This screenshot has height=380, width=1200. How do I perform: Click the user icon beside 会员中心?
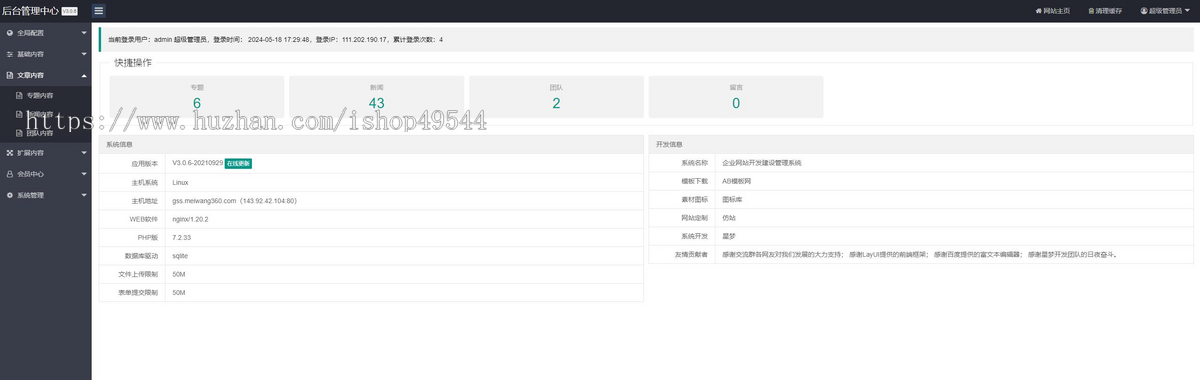click(x=9, y=174)
